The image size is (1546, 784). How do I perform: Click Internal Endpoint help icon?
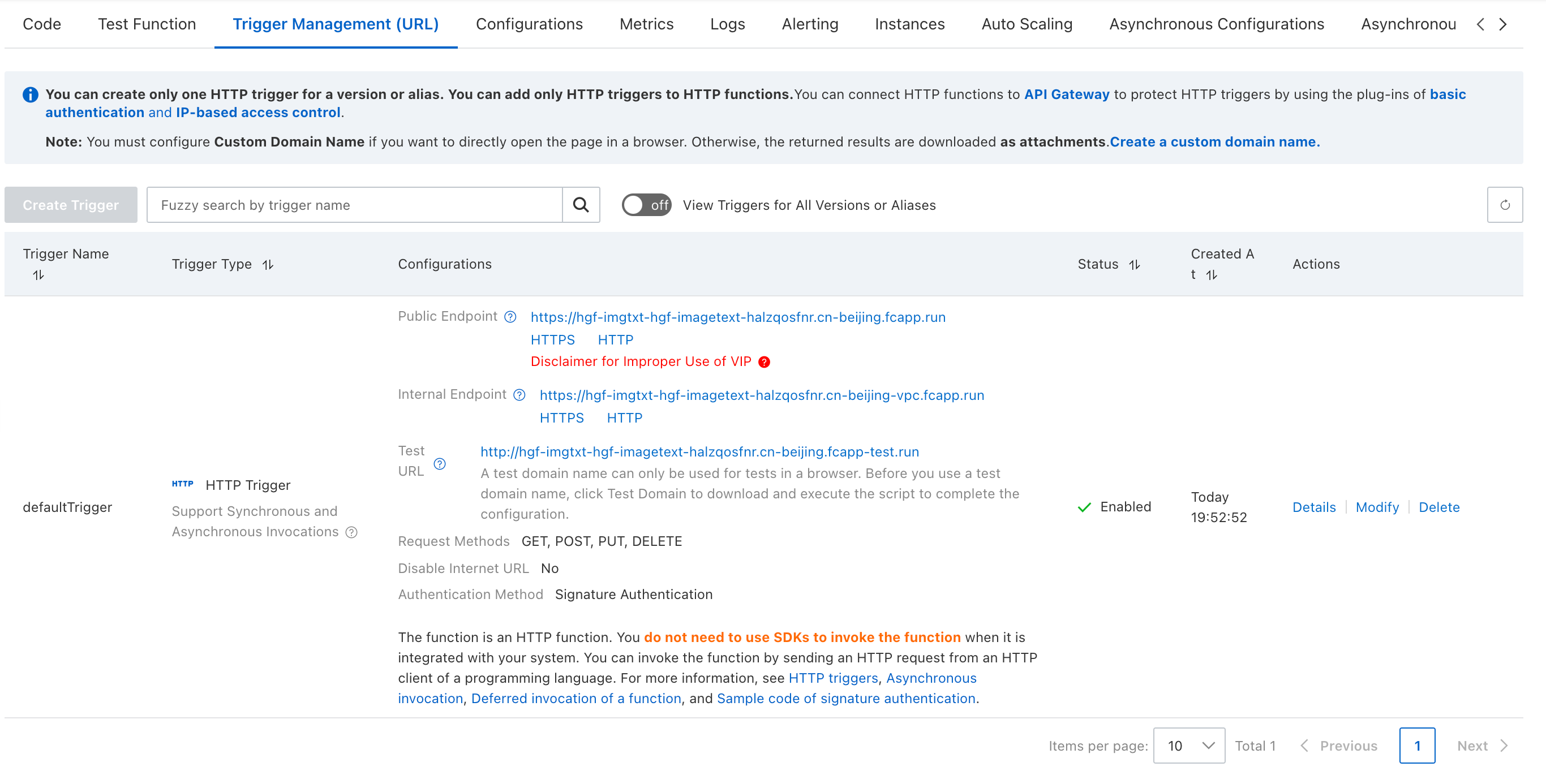coord(519,395)
